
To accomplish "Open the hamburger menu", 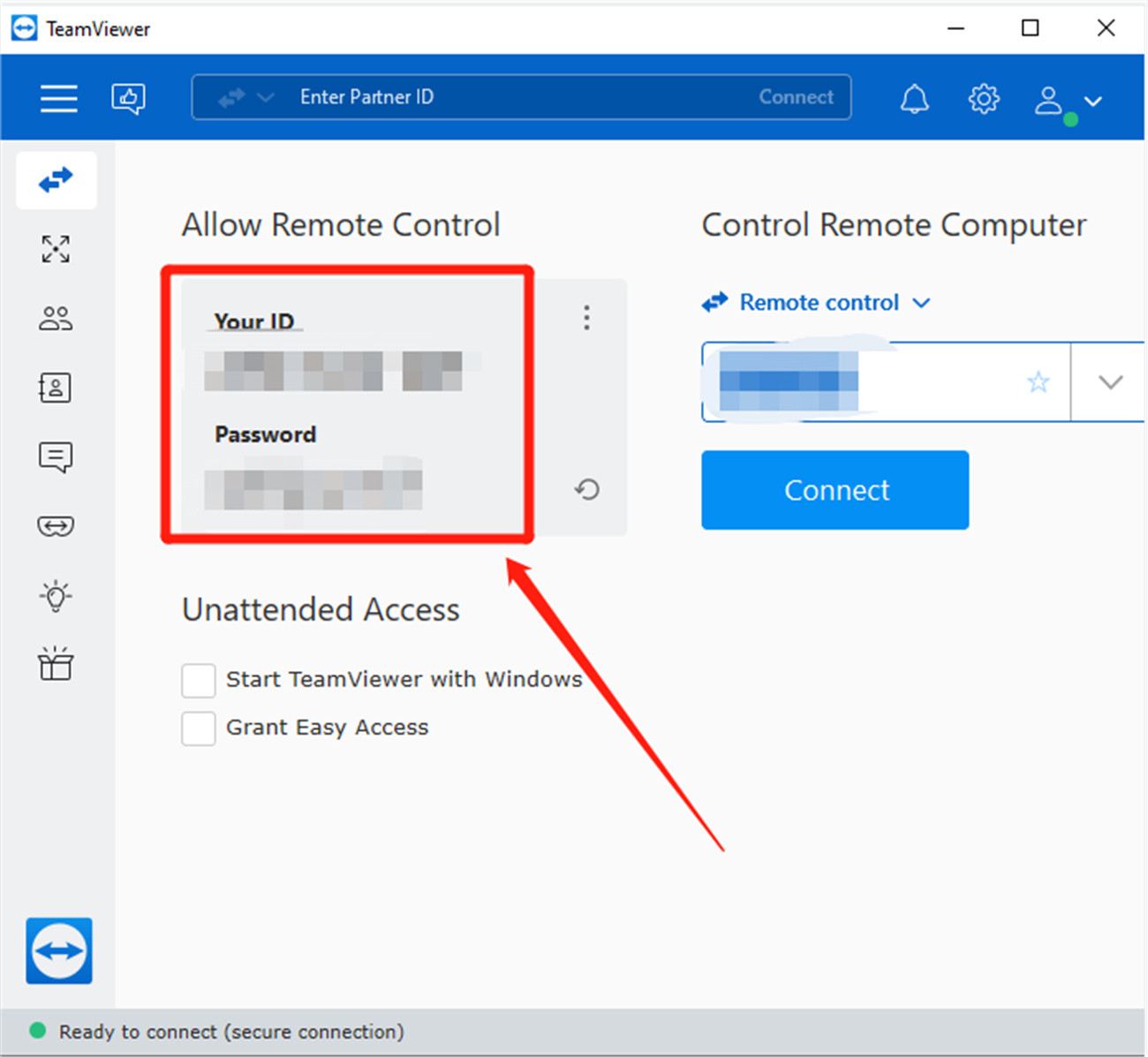I will tap(58, 98).
